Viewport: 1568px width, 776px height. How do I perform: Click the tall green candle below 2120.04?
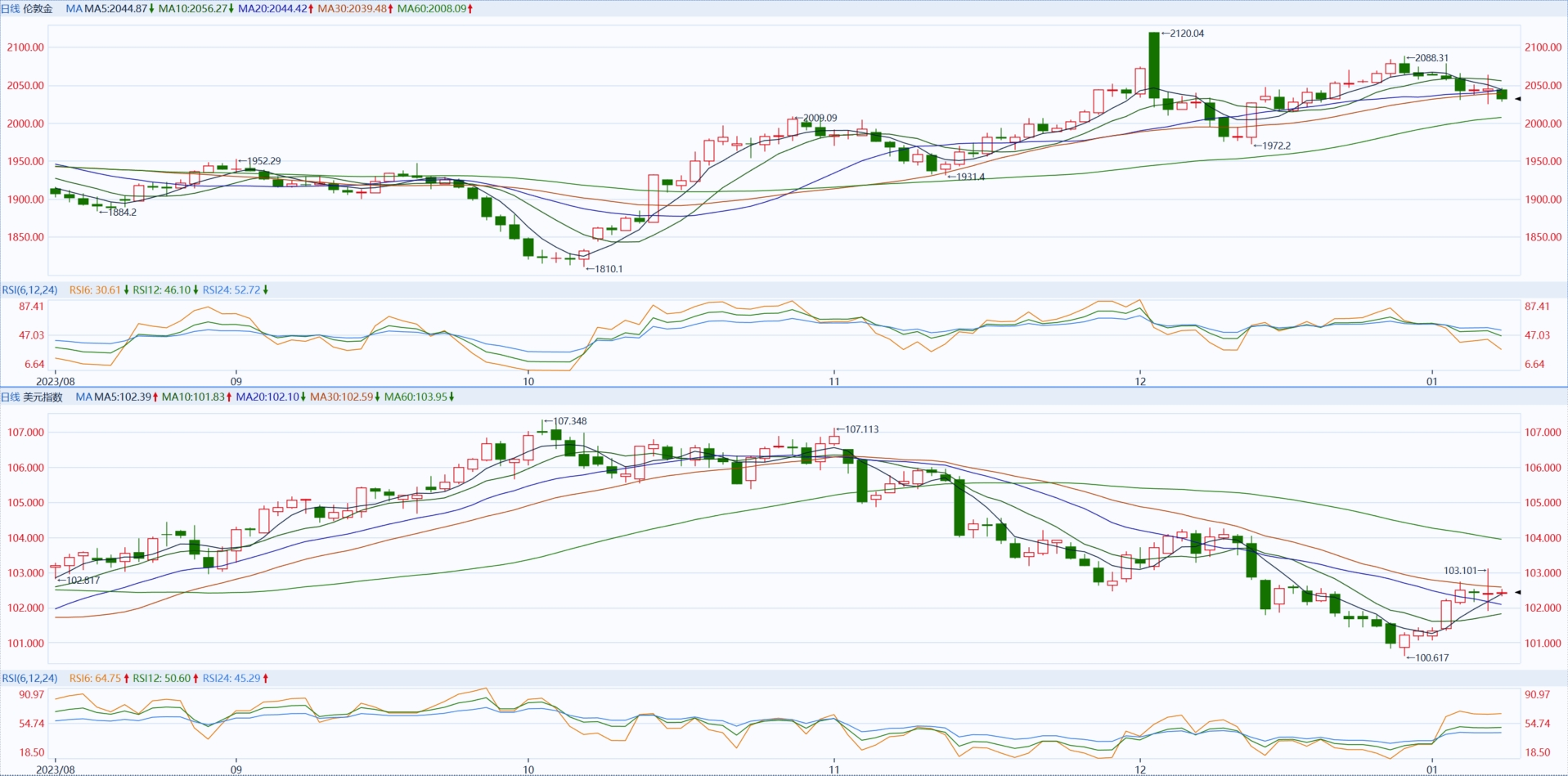tap(1154, 65)
